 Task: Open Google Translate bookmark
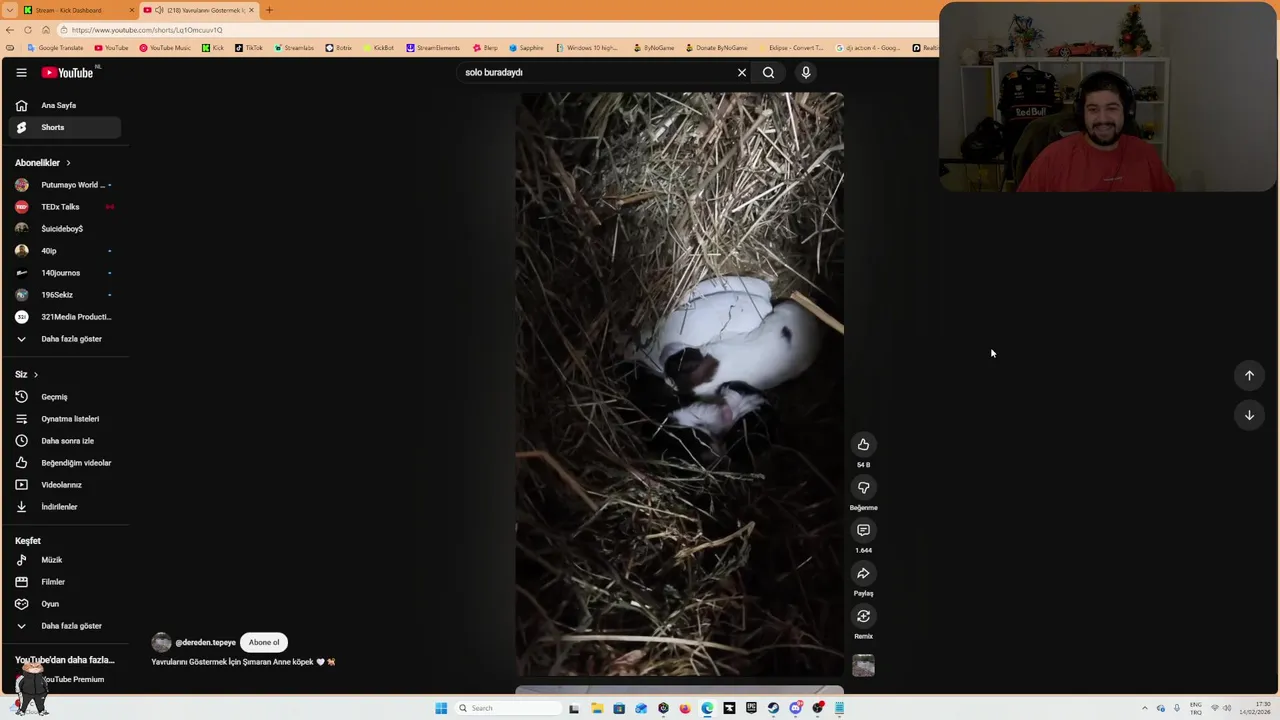point(55,48)
